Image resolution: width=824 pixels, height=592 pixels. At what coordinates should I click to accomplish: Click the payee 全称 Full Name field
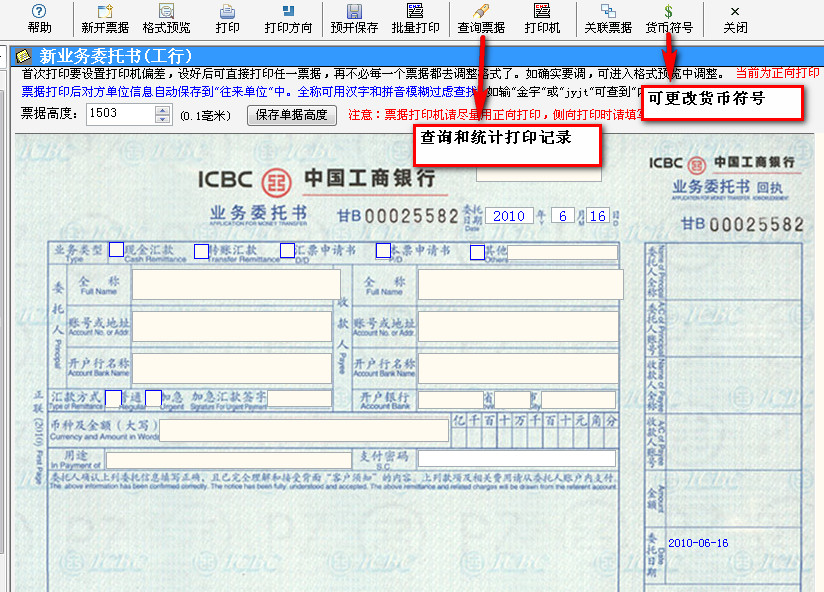click(521, 284)
